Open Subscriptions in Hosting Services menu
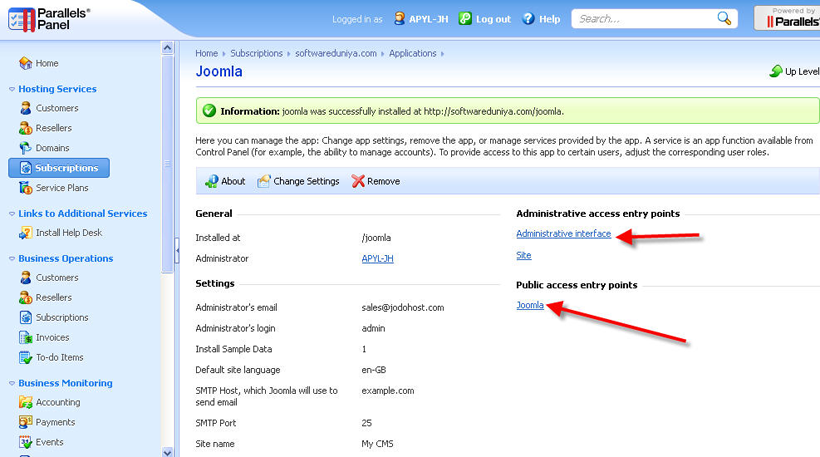820x457 pixels. pos(59,168)
